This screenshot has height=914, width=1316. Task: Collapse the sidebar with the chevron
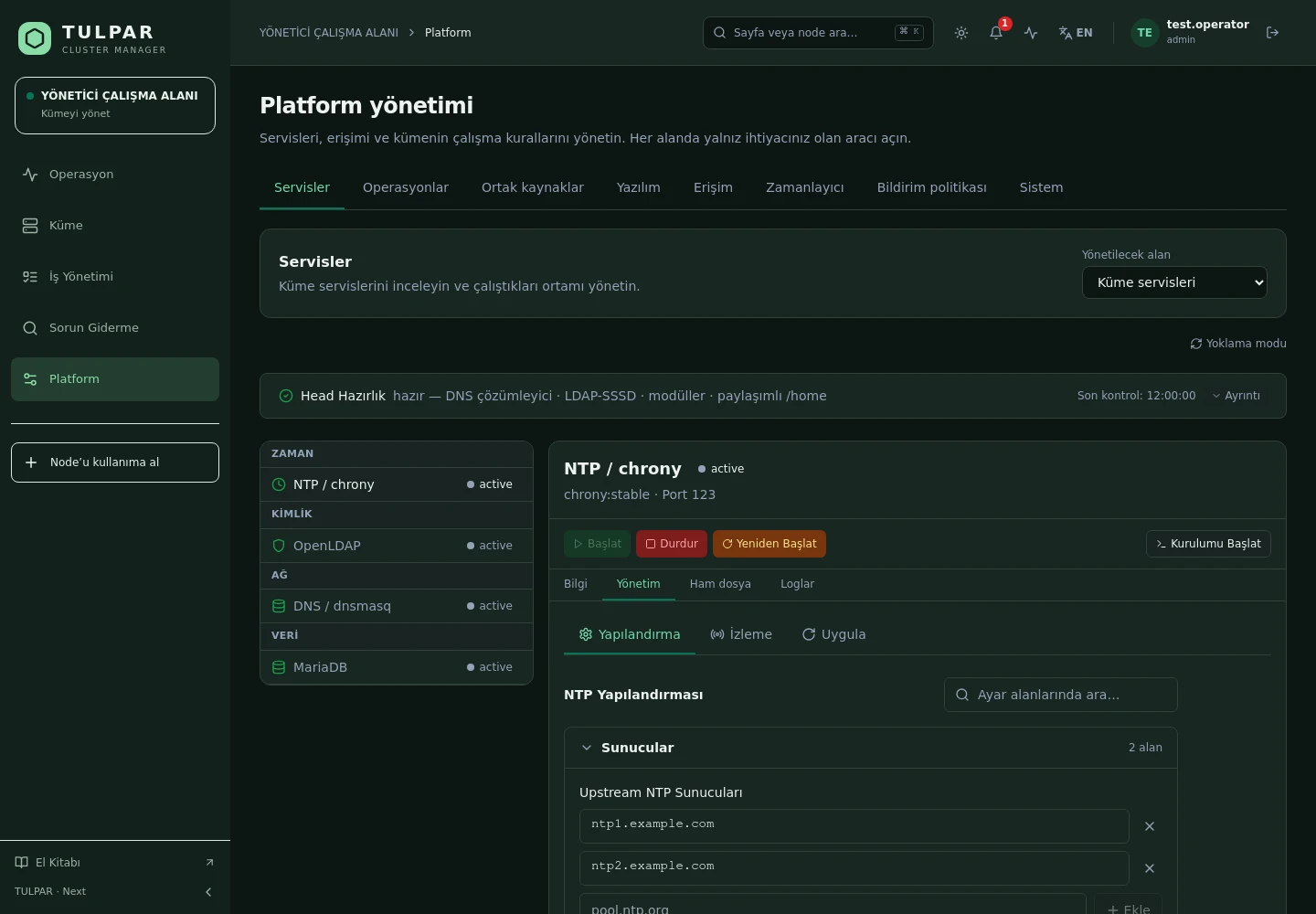tap(208, 892)
